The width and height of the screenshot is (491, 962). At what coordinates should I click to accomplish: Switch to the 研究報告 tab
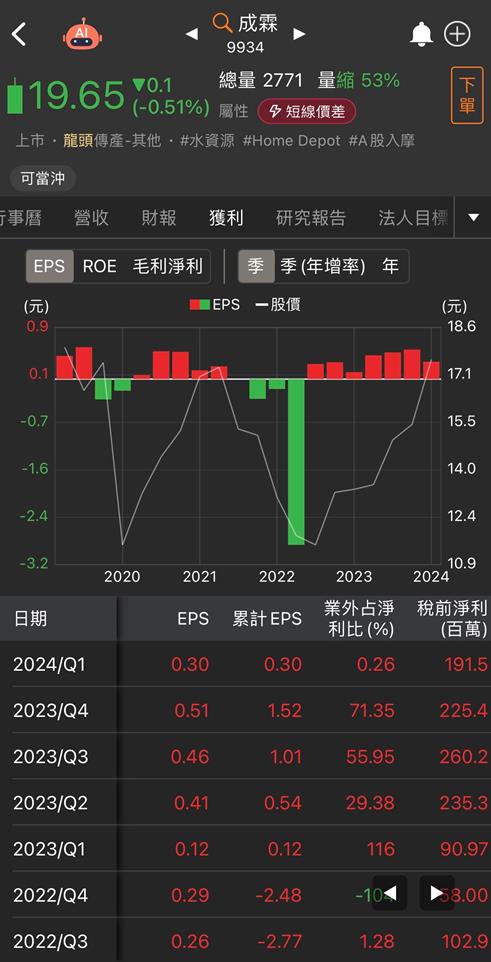(311, 218)
